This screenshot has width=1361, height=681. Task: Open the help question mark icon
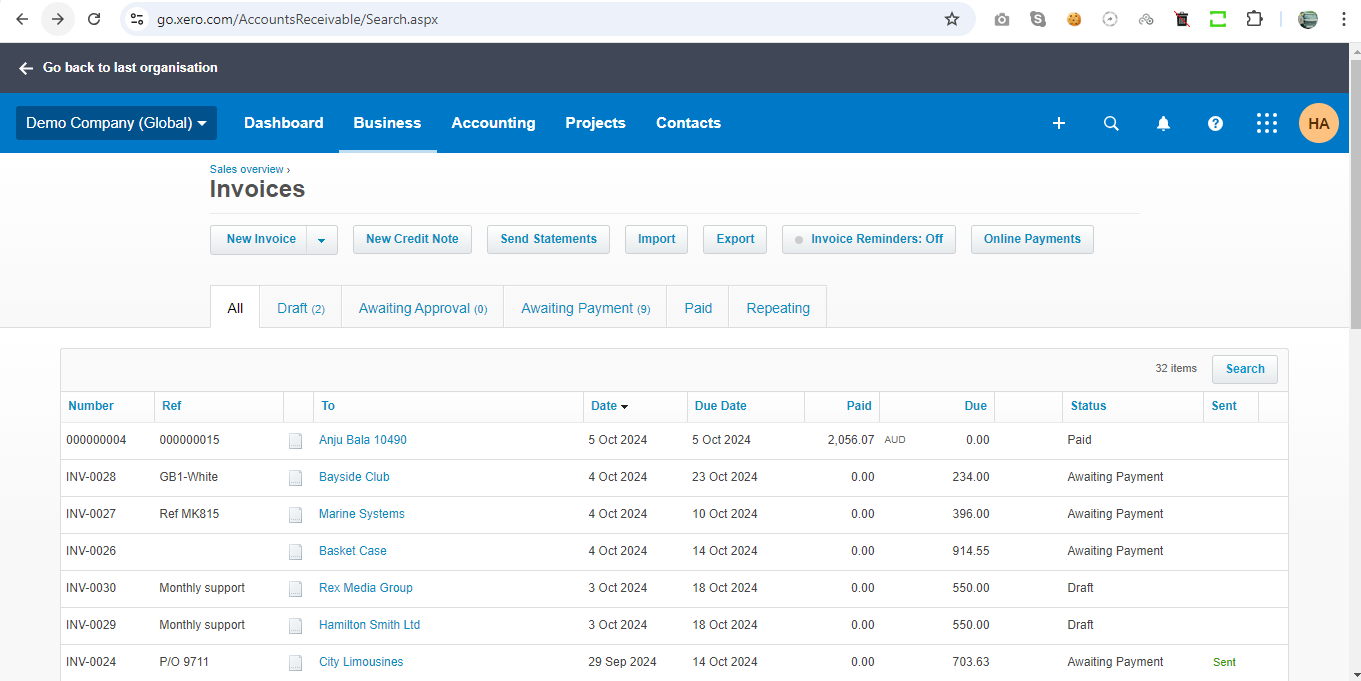click(1215, 123)
